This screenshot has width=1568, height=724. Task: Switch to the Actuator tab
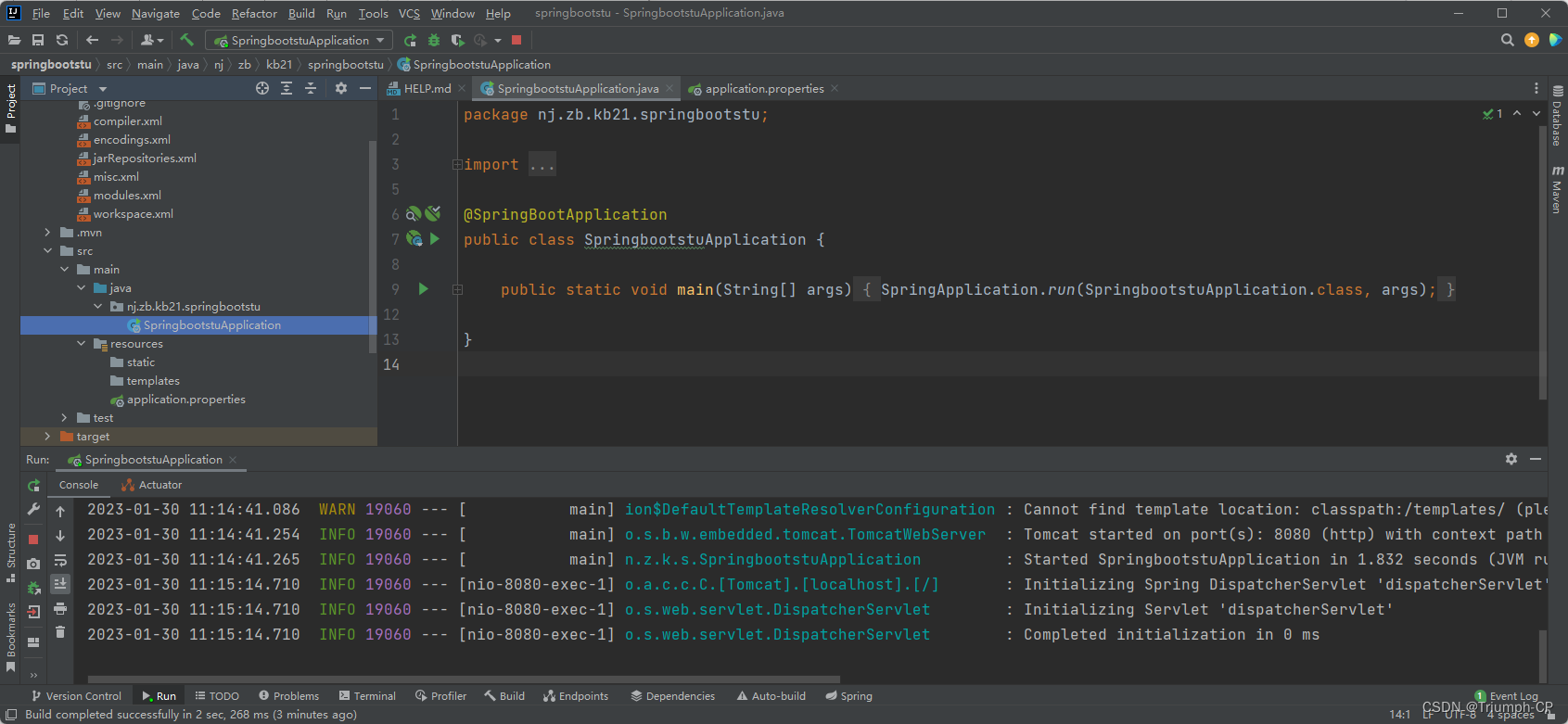(152, 485)
